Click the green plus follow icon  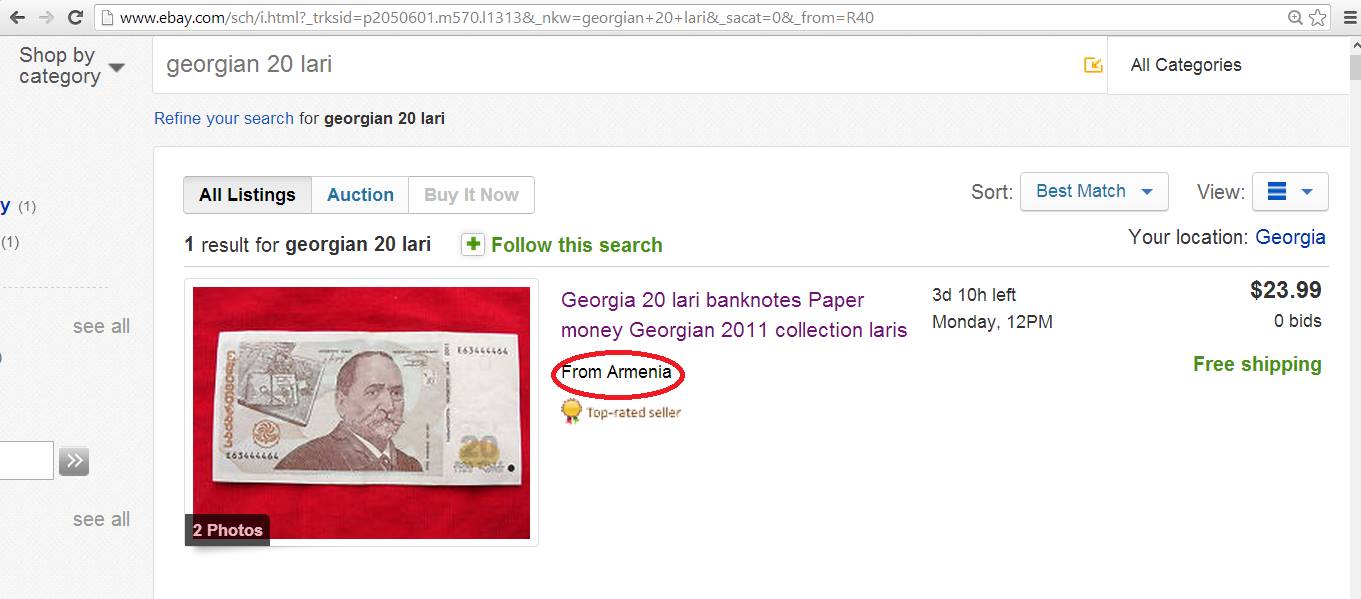(x=472, y=244)
